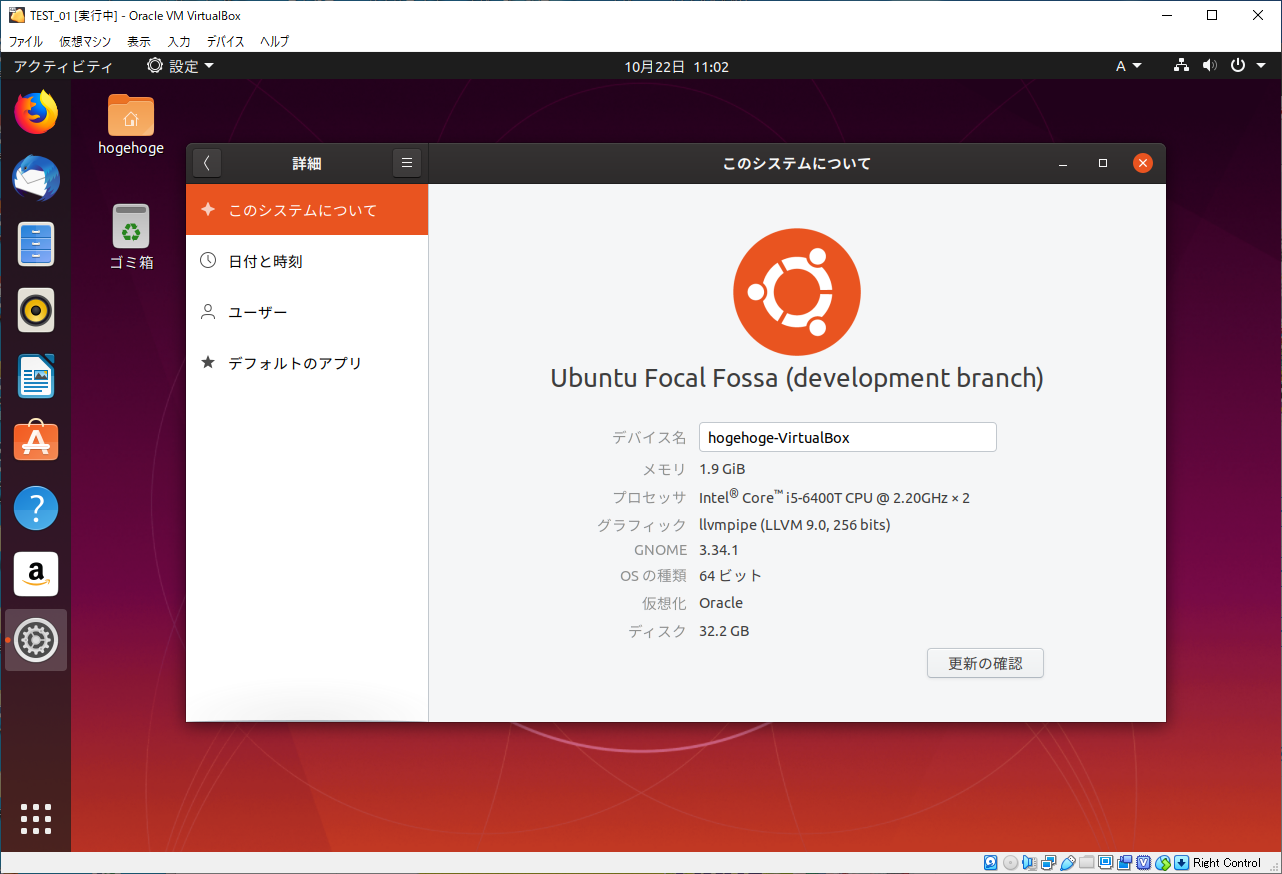Click the OS type value 64 ビット
1282x874 pixels.
[731, 576]
